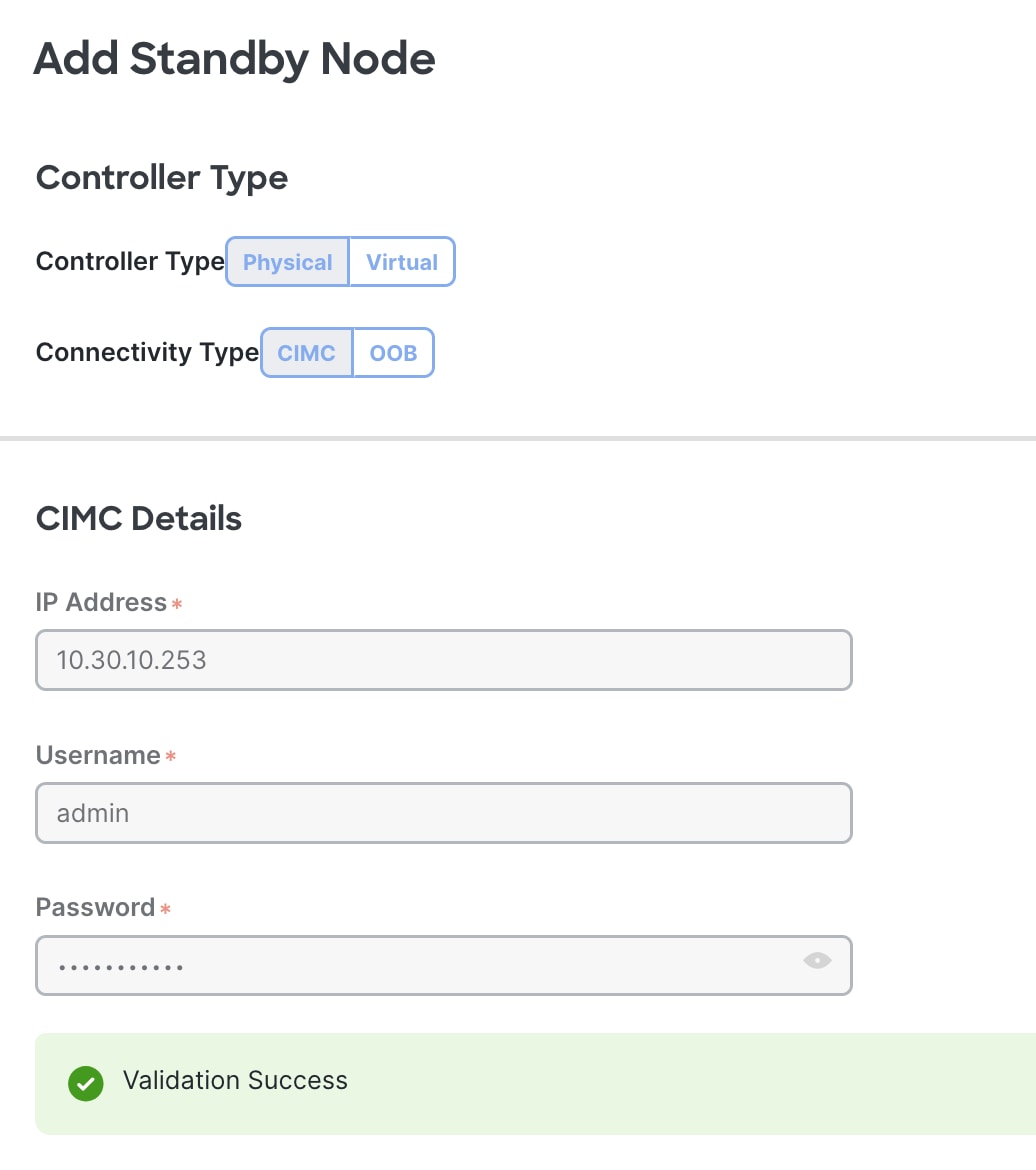Select the Virtual controller type
This screenshot has height=1170, width=1036.
click(x=401, y=261)
